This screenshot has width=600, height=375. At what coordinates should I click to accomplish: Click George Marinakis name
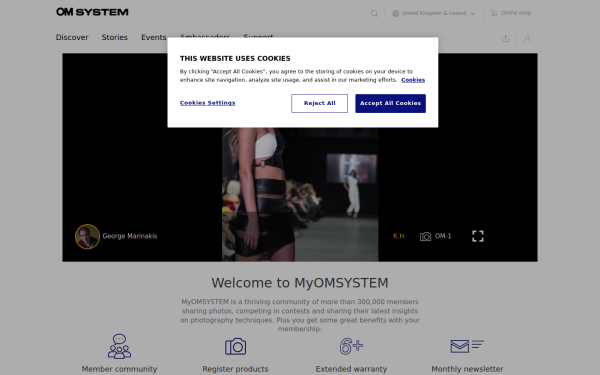point(130,236)
